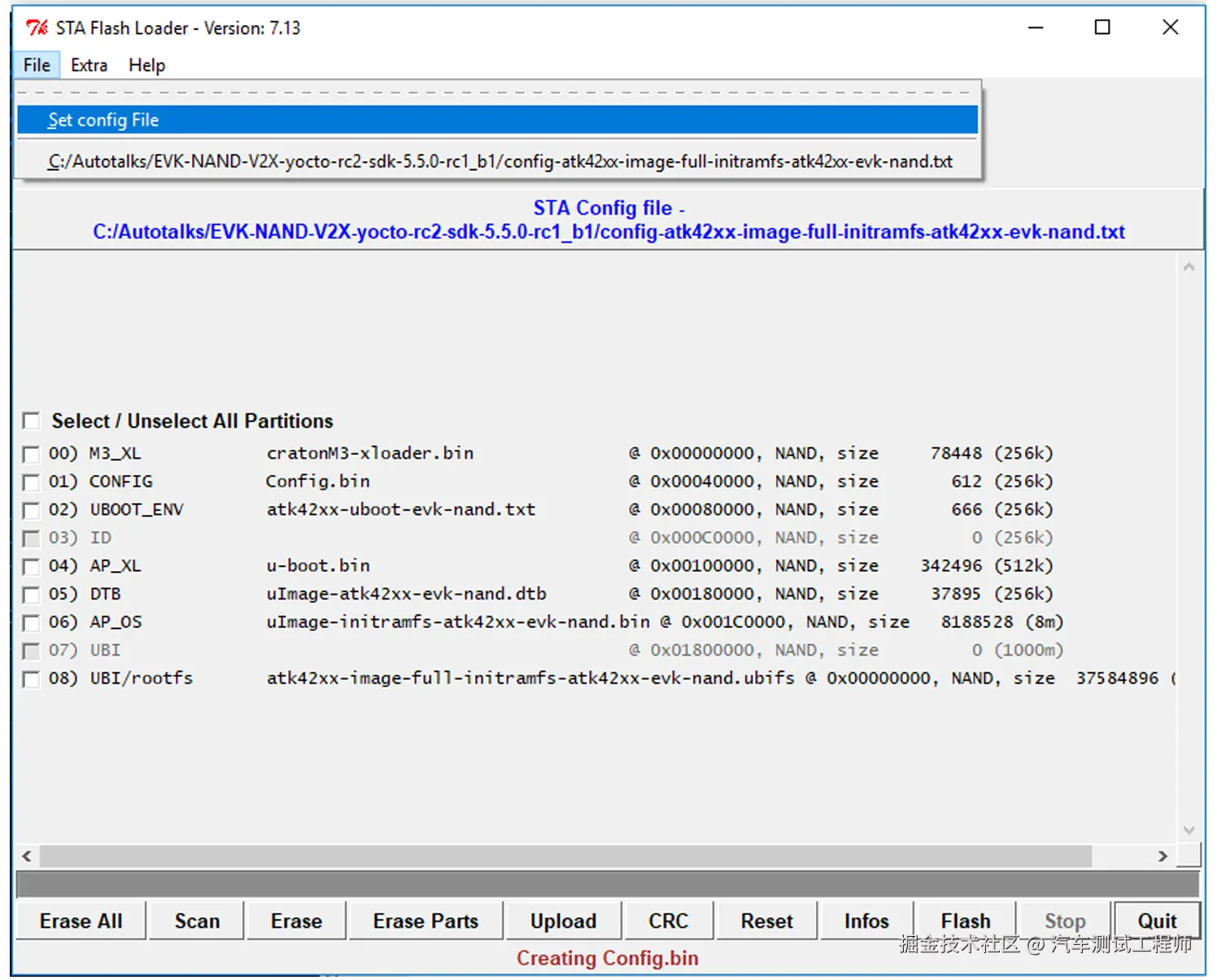
Task: Click the horizontal scrollbar thumb
Action: click(565, 856)
